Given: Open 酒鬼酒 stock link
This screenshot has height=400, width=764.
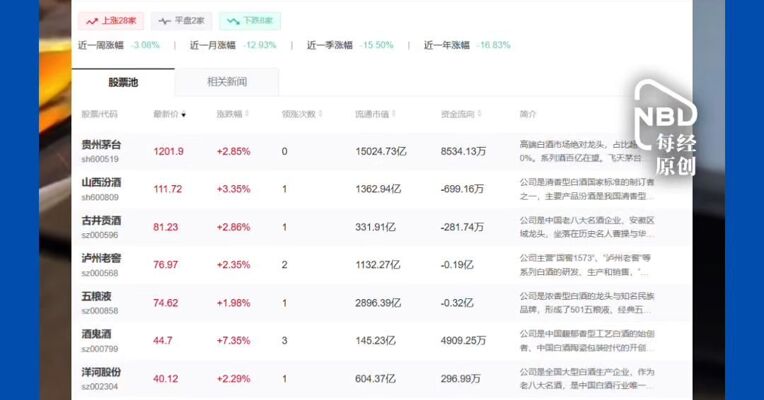Looking at the screenshot, I should click(x=96, y=334).
